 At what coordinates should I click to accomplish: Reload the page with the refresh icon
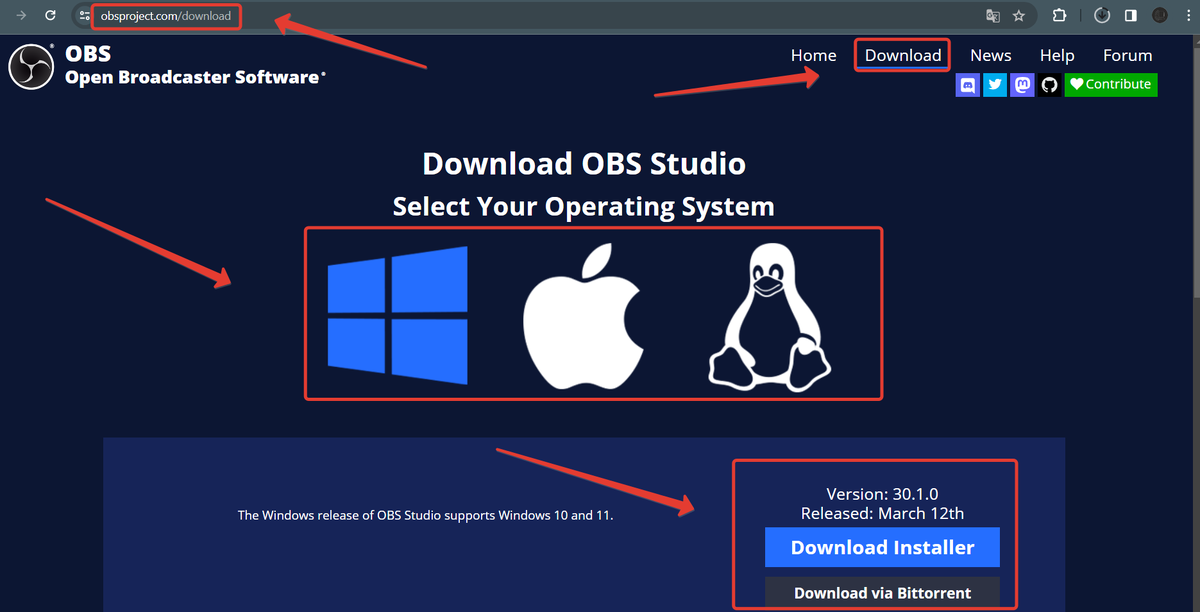50,16
